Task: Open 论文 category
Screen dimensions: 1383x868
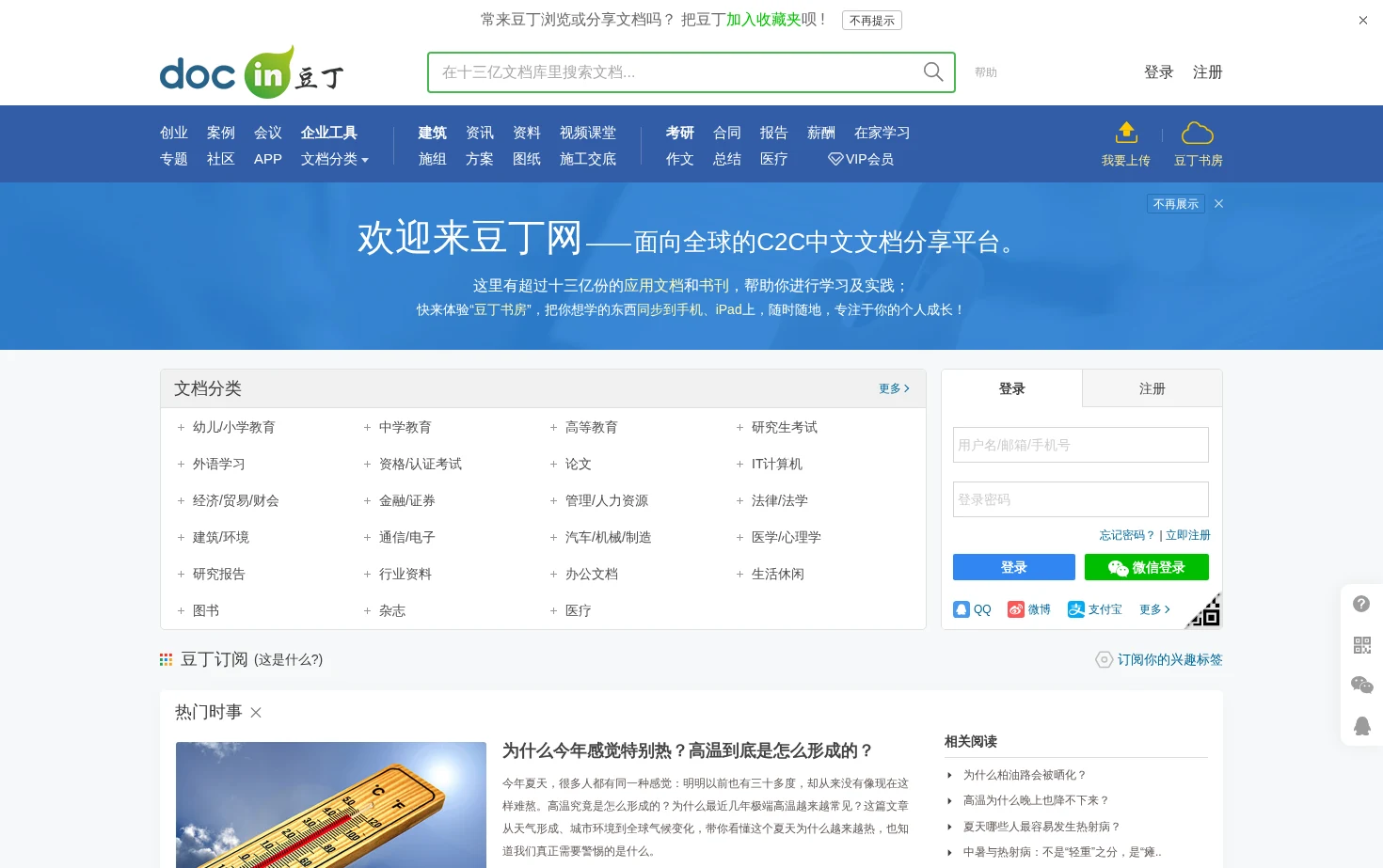Action: [579, 464]
